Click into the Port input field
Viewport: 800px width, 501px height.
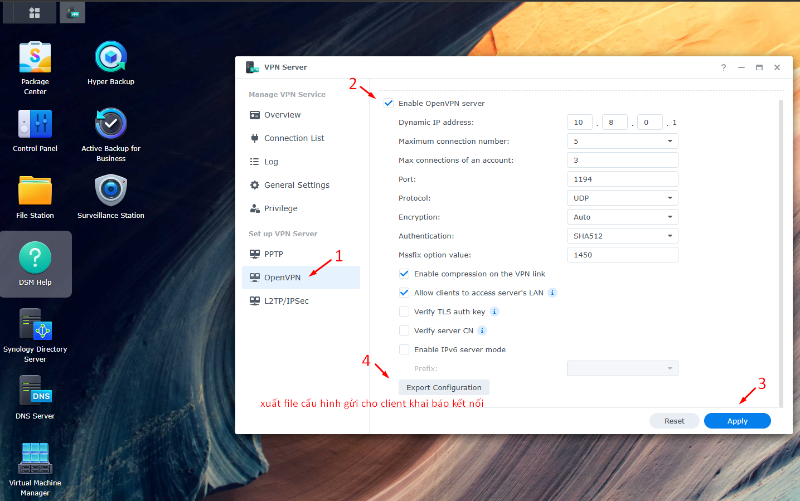[x=622, y=179]
